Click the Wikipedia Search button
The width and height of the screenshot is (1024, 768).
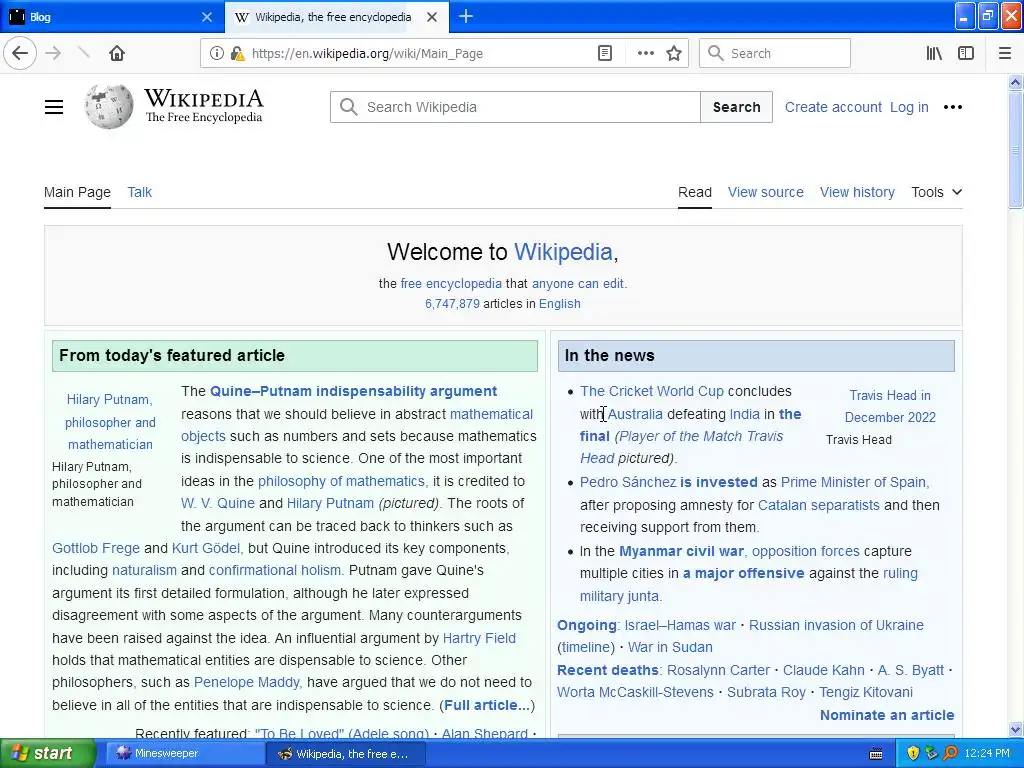click(736, 107)
